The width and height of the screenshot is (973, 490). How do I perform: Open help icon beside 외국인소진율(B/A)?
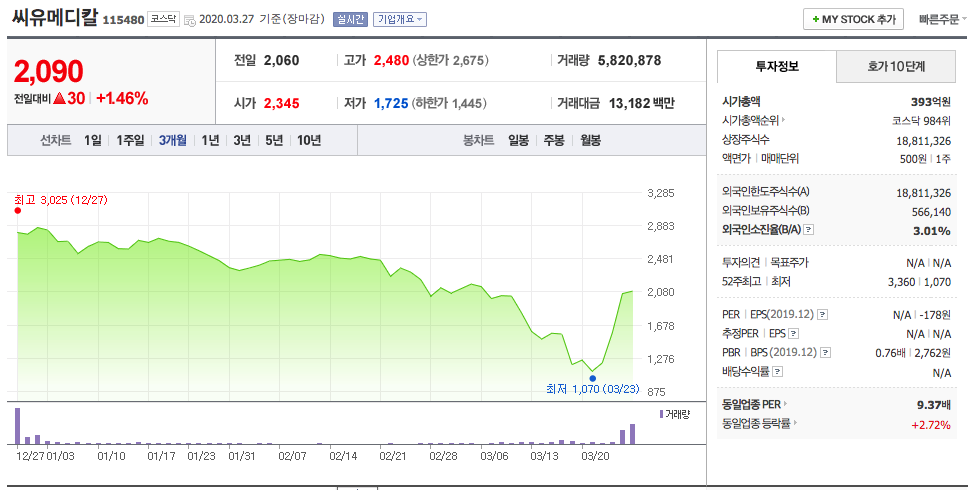coord(808,229)
